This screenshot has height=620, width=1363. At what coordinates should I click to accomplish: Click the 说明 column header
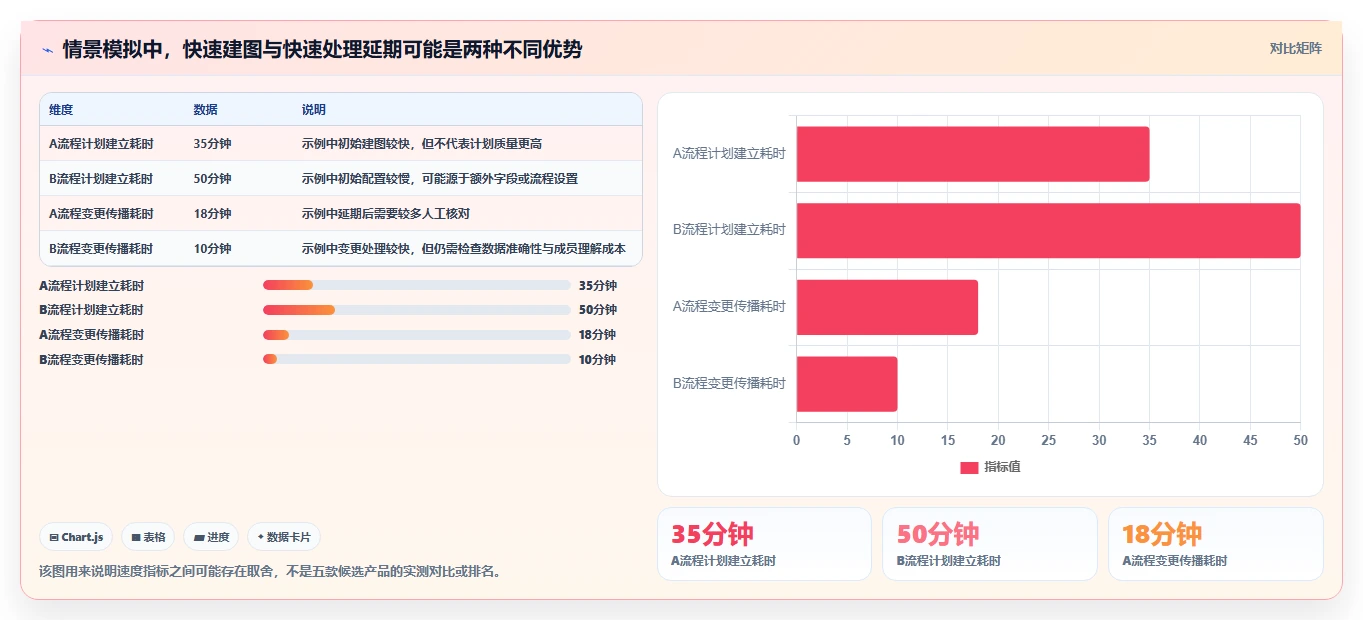tap(314, 110)
